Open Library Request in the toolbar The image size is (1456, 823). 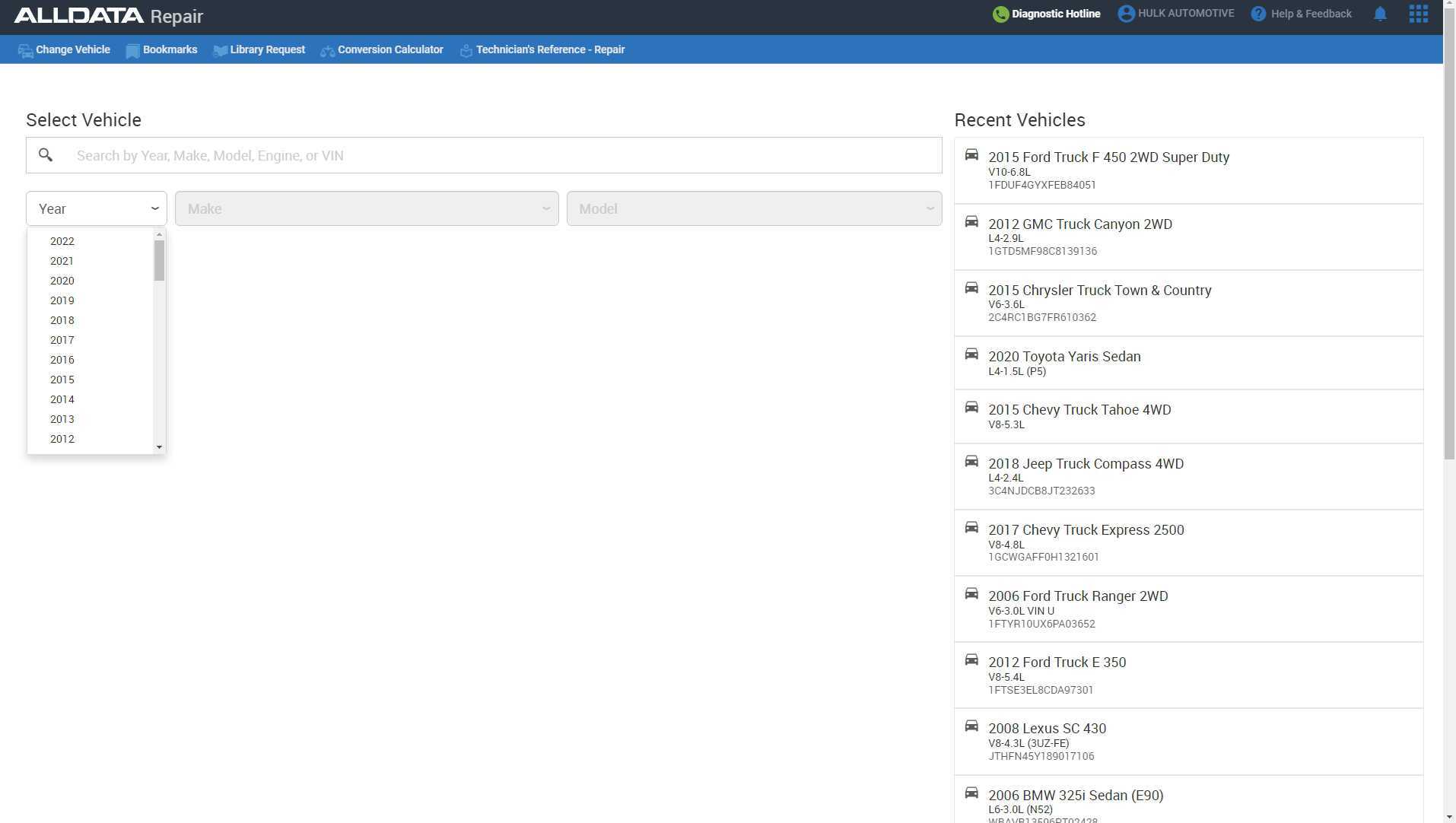259,50
